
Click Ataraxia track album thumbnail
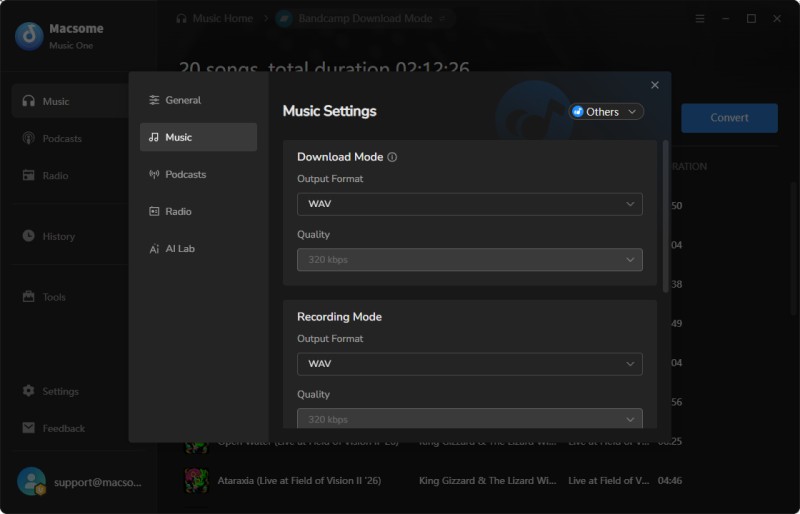(x=196, y=481)
